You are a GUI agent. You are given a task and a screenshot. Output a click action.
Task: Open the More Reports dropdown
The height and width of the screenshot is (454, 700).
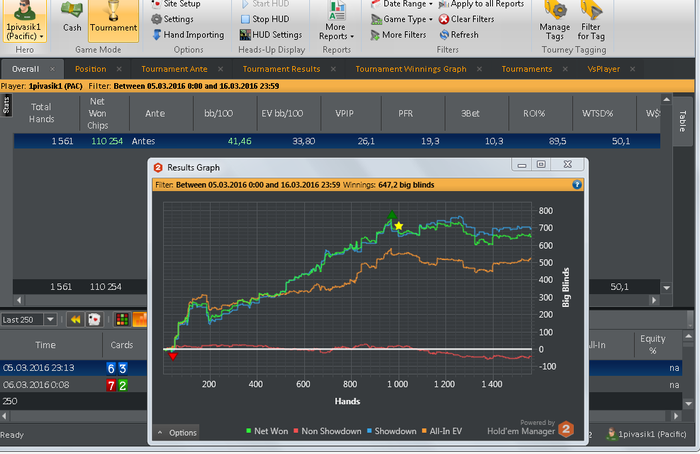pyautogui.click(x=336, y=22)
